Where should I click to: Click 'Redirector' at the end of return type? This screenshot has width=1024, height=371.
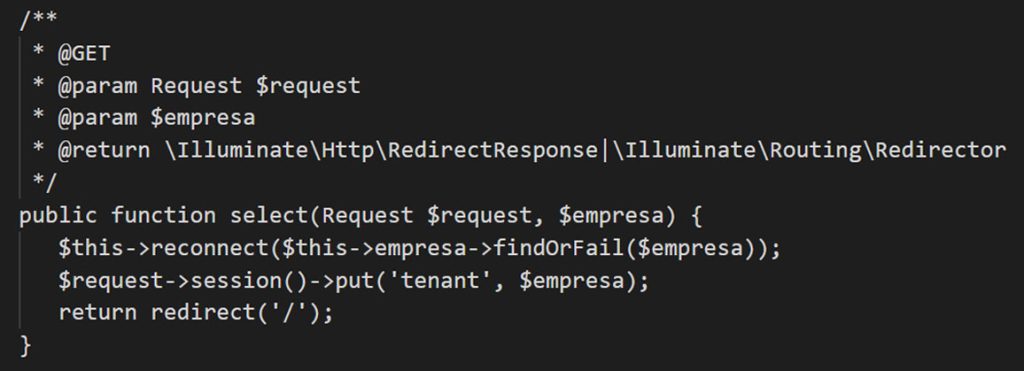coord(940,151)
